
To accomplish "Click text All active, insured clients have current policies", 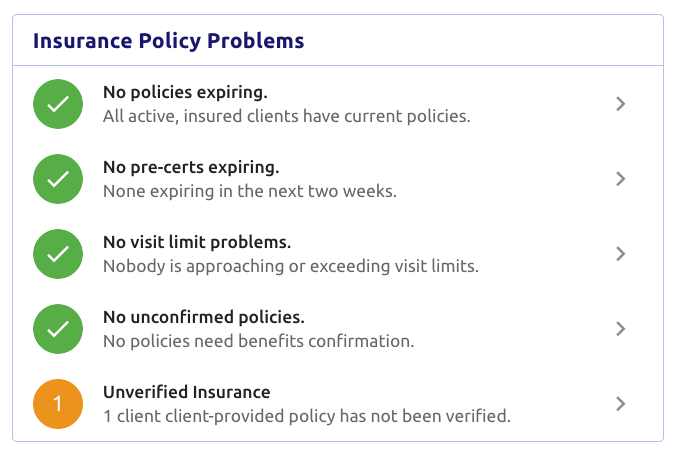I will point(287,116).
